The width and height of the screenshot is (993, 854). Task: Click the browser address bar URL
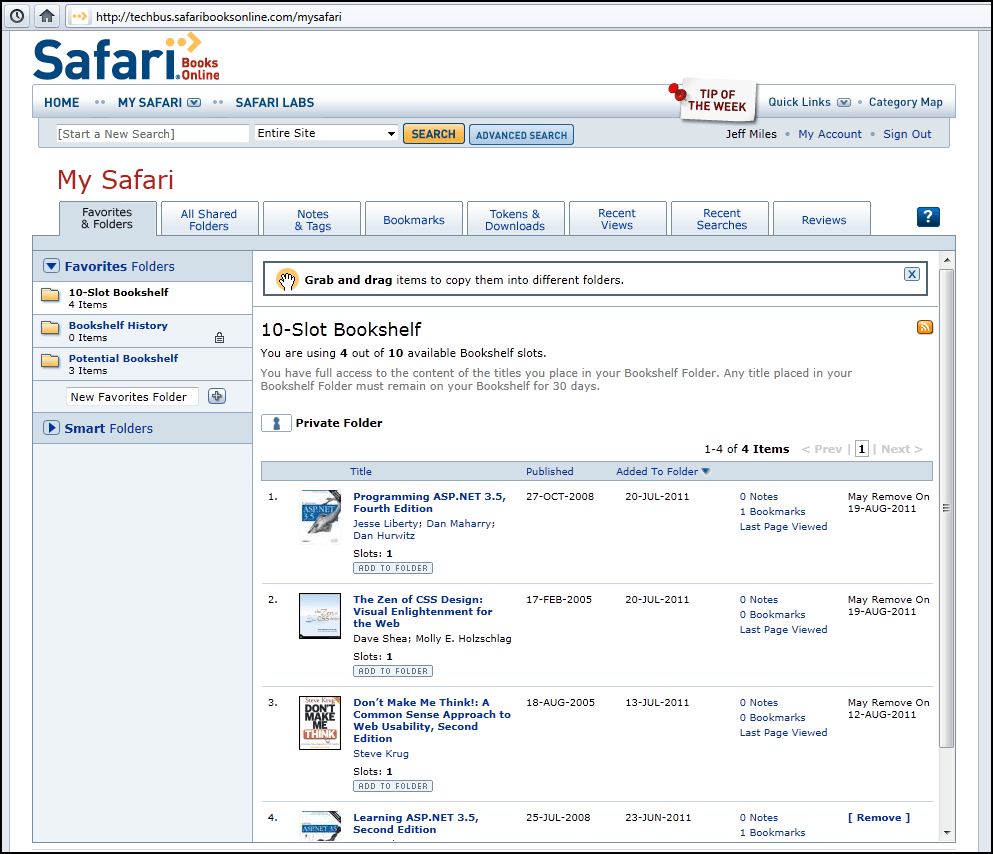218,16
